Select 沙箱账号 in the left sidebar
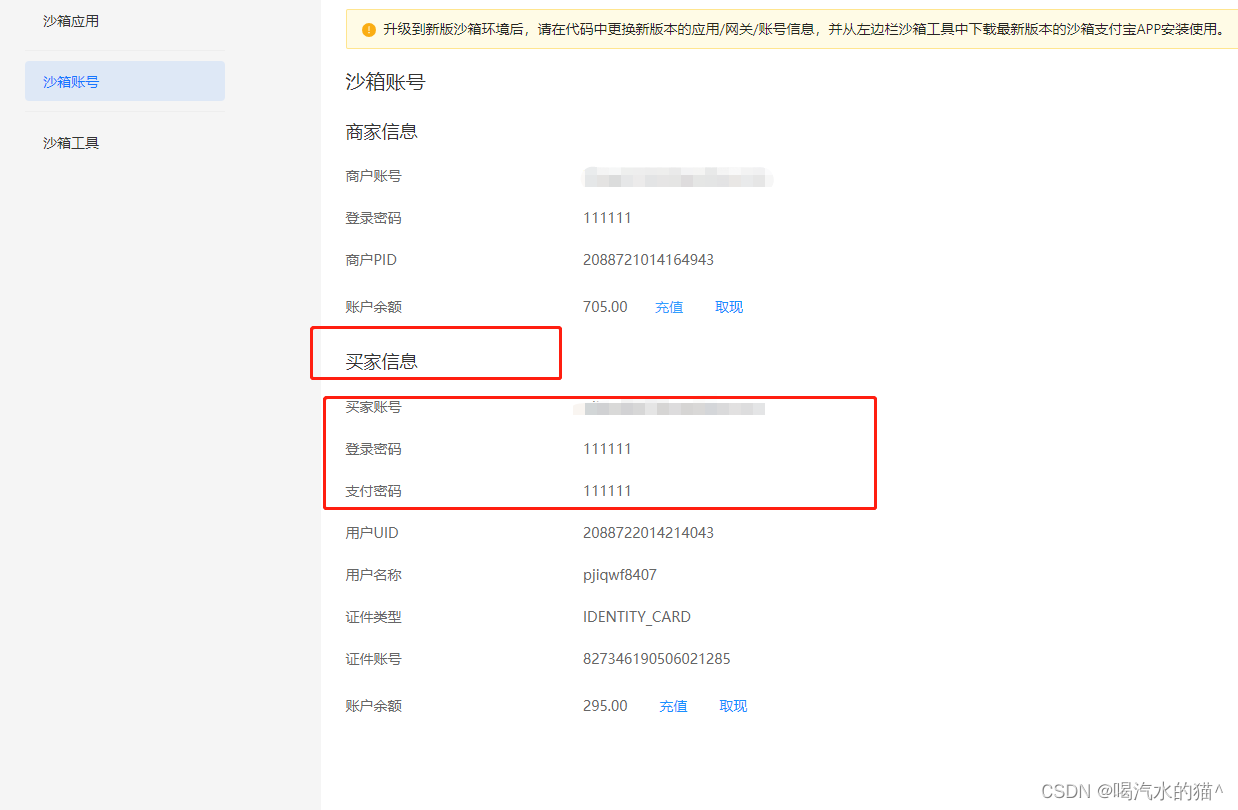This screenshot has height=810, width=1238. [70, 81]
